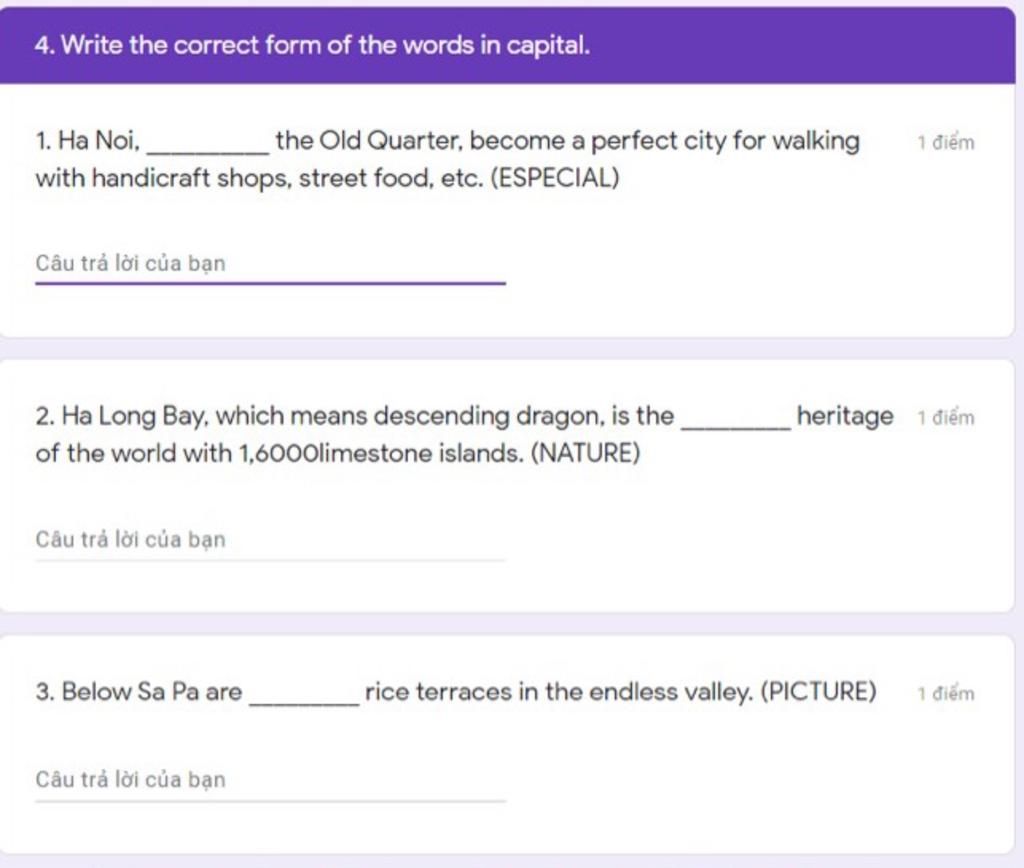Click the '1 điểm' label beside the Sa Pa question
Image resolution: width=1024 pixels, height=868 pixels.
tap(946, 693)
